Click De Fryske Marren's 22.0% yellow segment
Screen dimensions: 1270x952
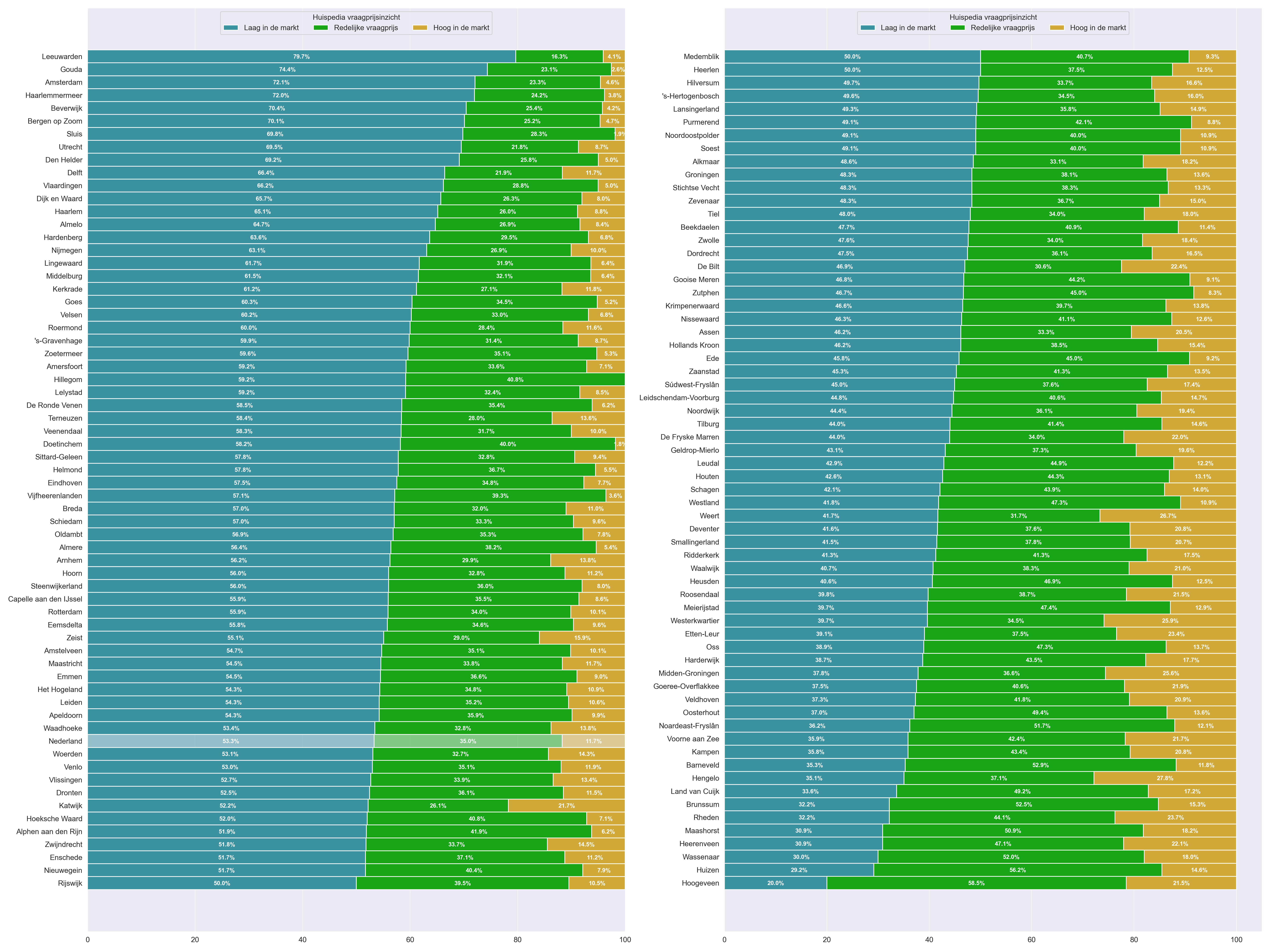coord(1180,437)
